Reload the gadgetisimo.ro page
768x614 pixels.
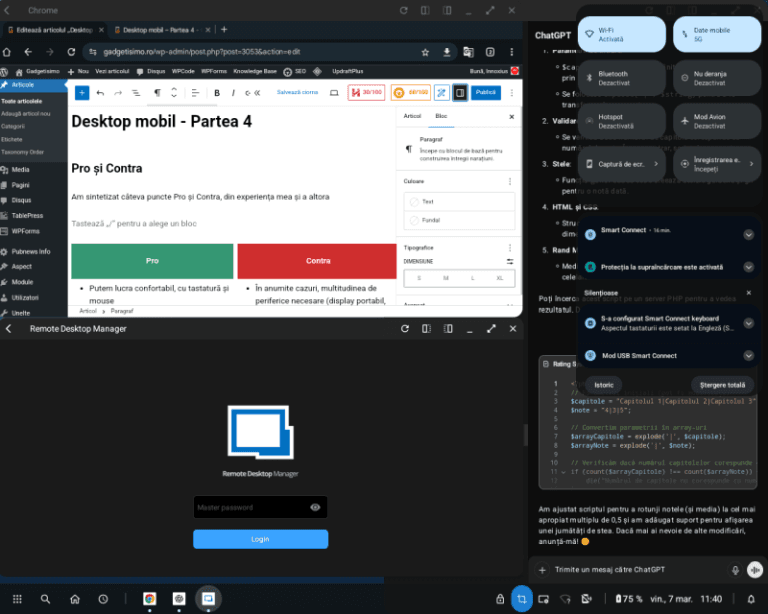[x=71, y=51]
